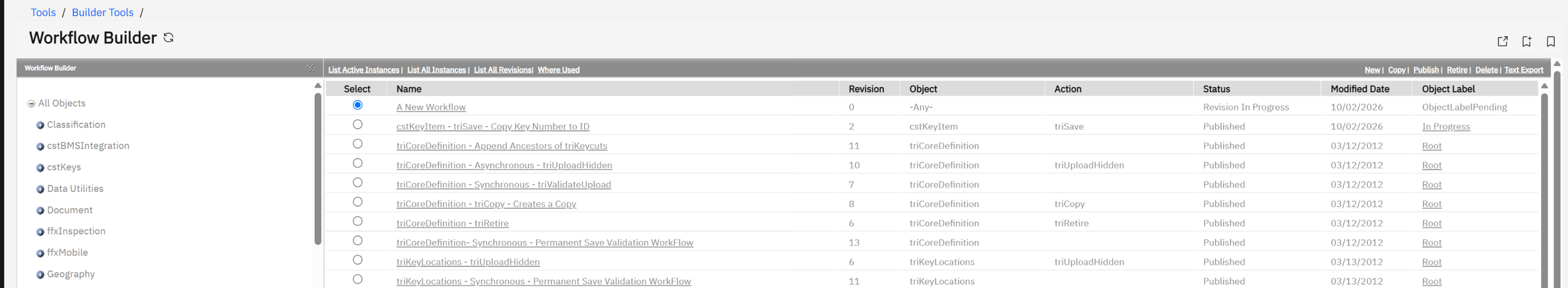1568x288 pixels.
Task: Select radio for triCopy Creates a Copy
Action: [x=357, y=202]
